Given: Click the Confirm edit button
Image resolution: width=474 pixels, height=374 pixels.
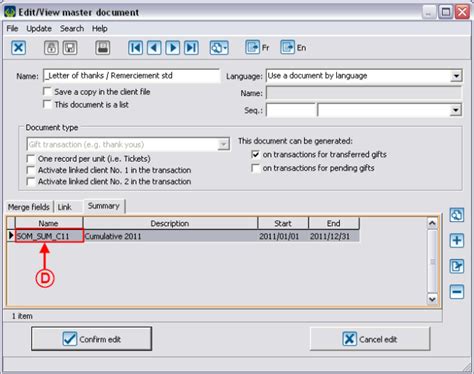Looking at the screenshot, I should [x=92, y=339].
